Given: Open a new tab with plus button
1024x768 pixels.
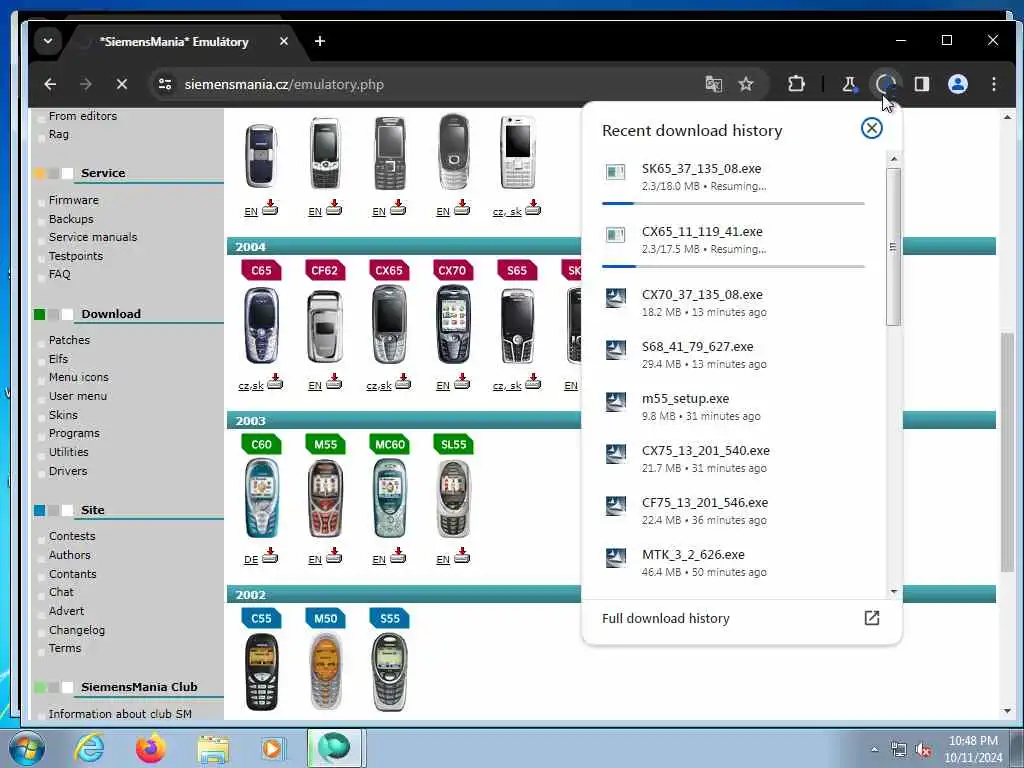Looking at the screenshot, I should [x=319, y=41].
